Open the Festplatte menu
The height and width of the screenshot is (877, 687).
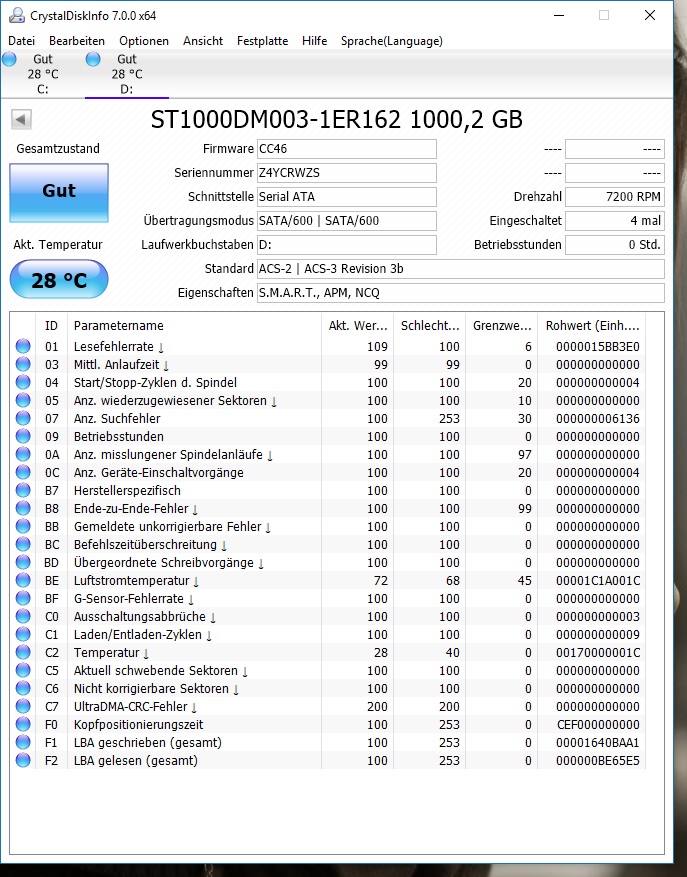262,41
